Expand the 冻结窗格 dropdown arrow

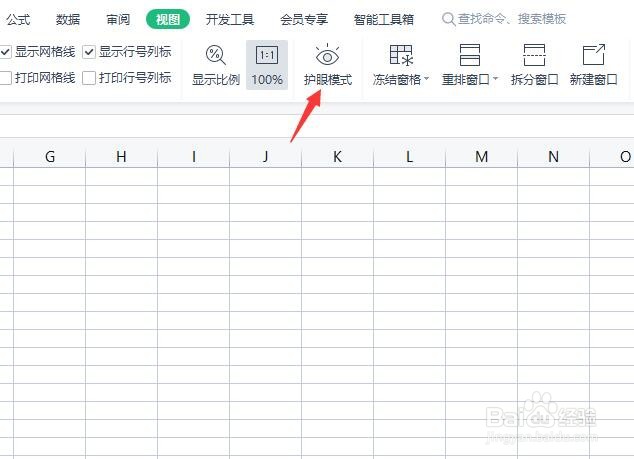pyautogui.click(x=426, y=78)
